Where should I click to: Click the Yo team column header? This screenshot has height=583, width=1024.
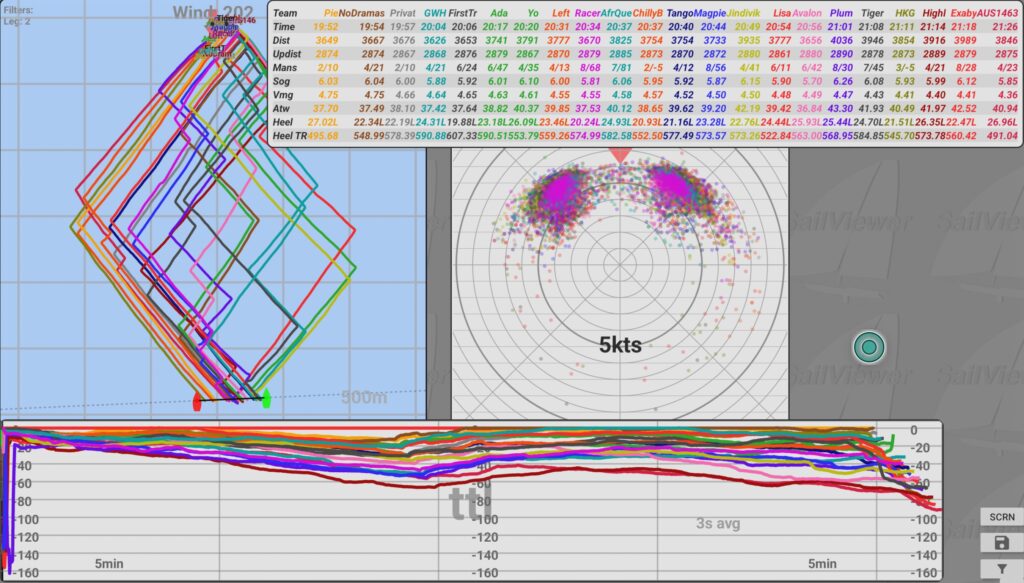[533, 13]
